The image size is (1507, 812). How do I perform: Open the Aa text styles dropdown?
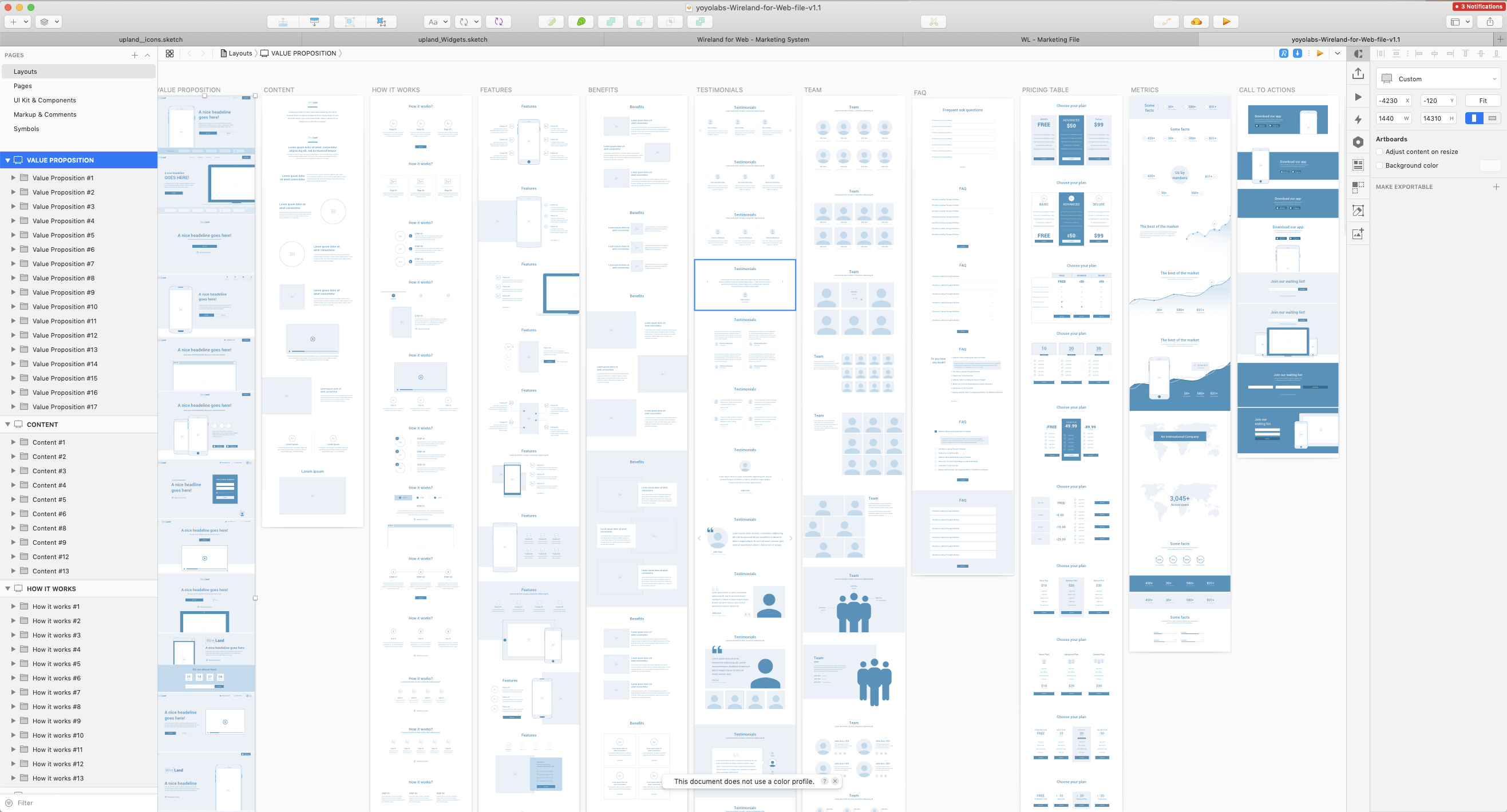click(x=437, y=22)
